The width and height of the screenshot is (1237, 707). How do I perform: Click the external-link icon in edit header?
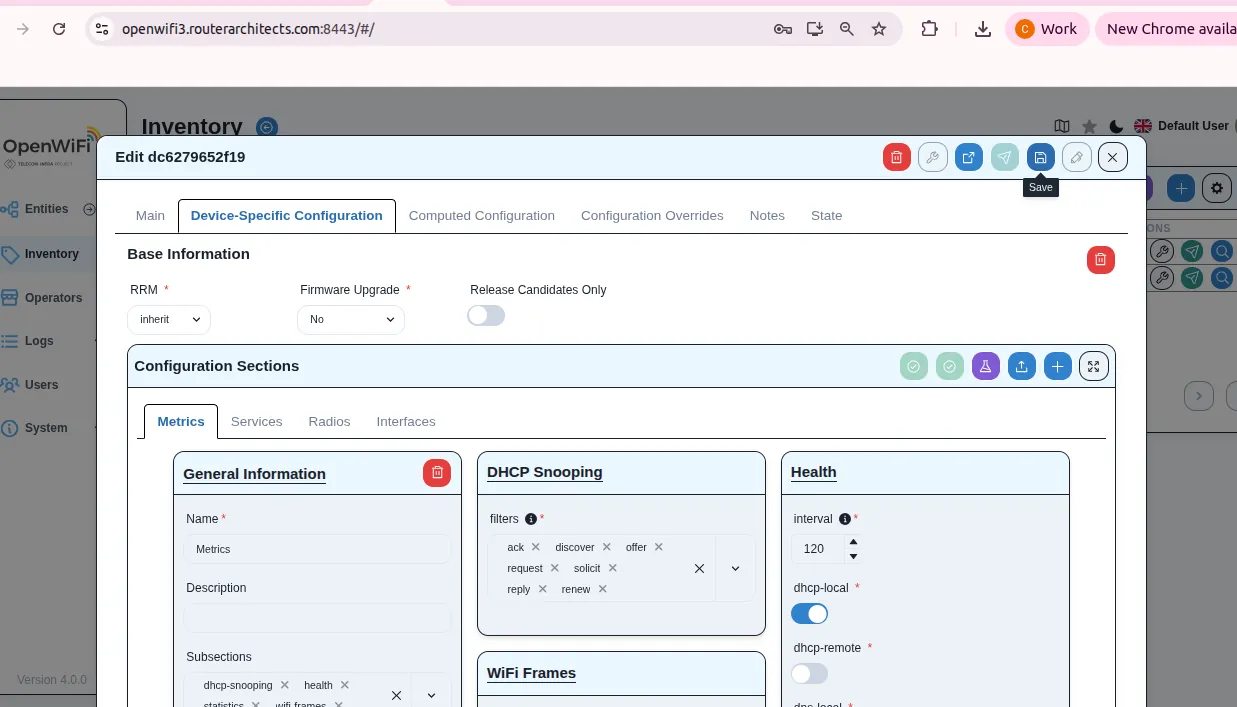[x=968, y=157]
